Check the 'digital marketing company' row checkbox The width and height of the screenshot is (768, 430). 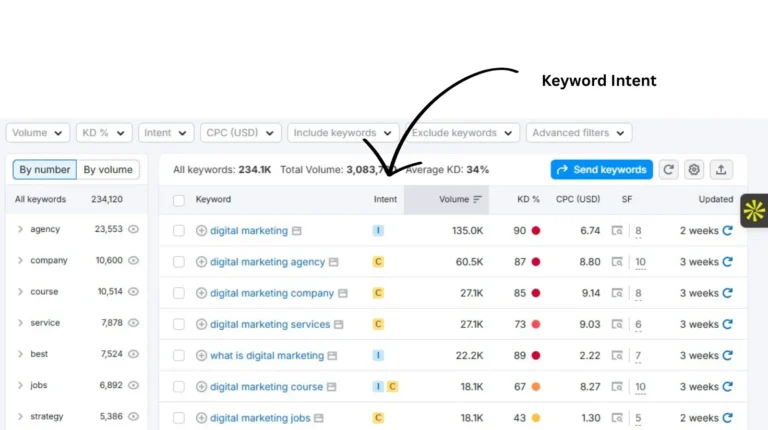pos(179,293)
